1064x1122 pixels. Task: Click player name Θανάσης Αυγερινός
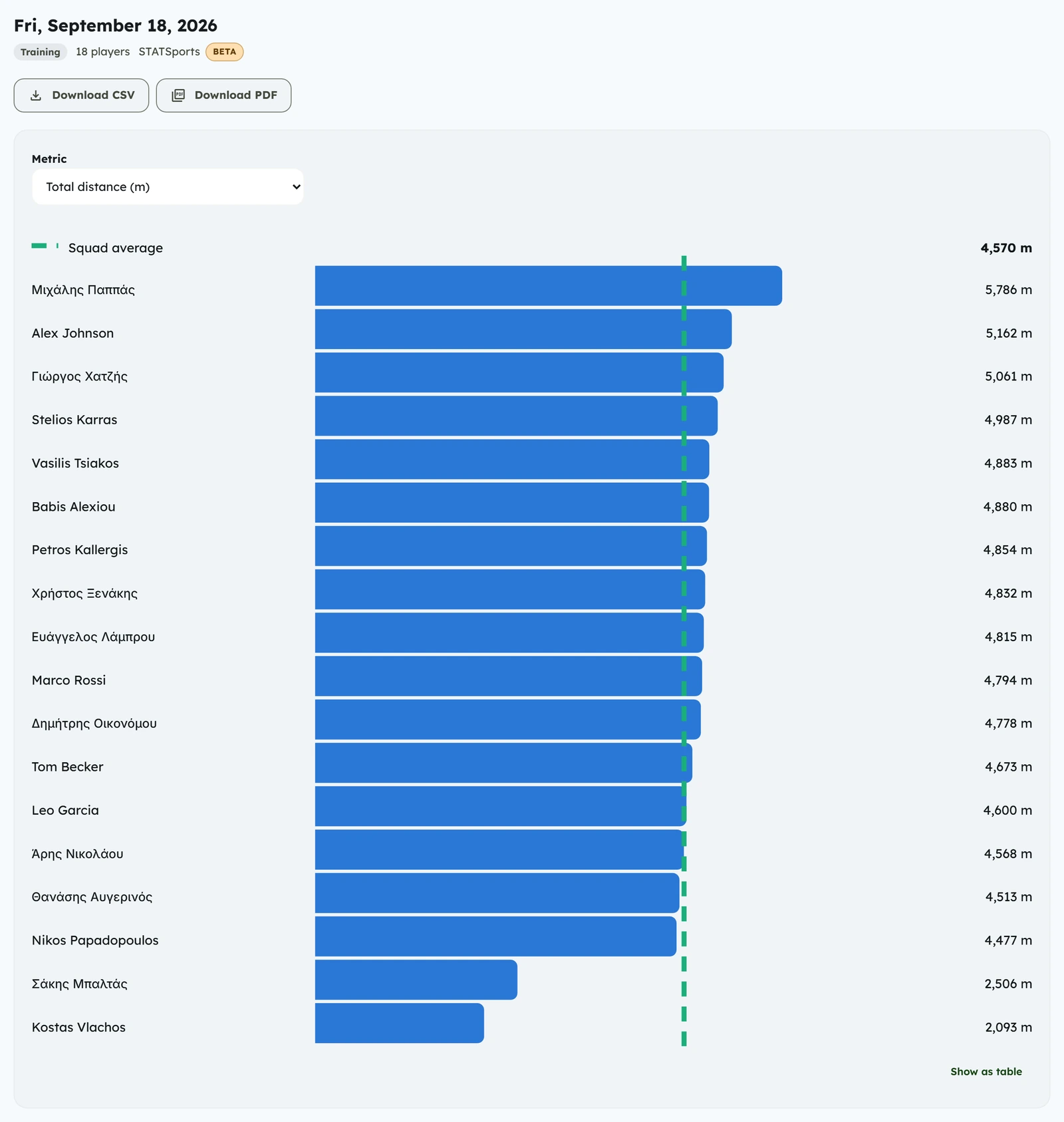[92, 897]
